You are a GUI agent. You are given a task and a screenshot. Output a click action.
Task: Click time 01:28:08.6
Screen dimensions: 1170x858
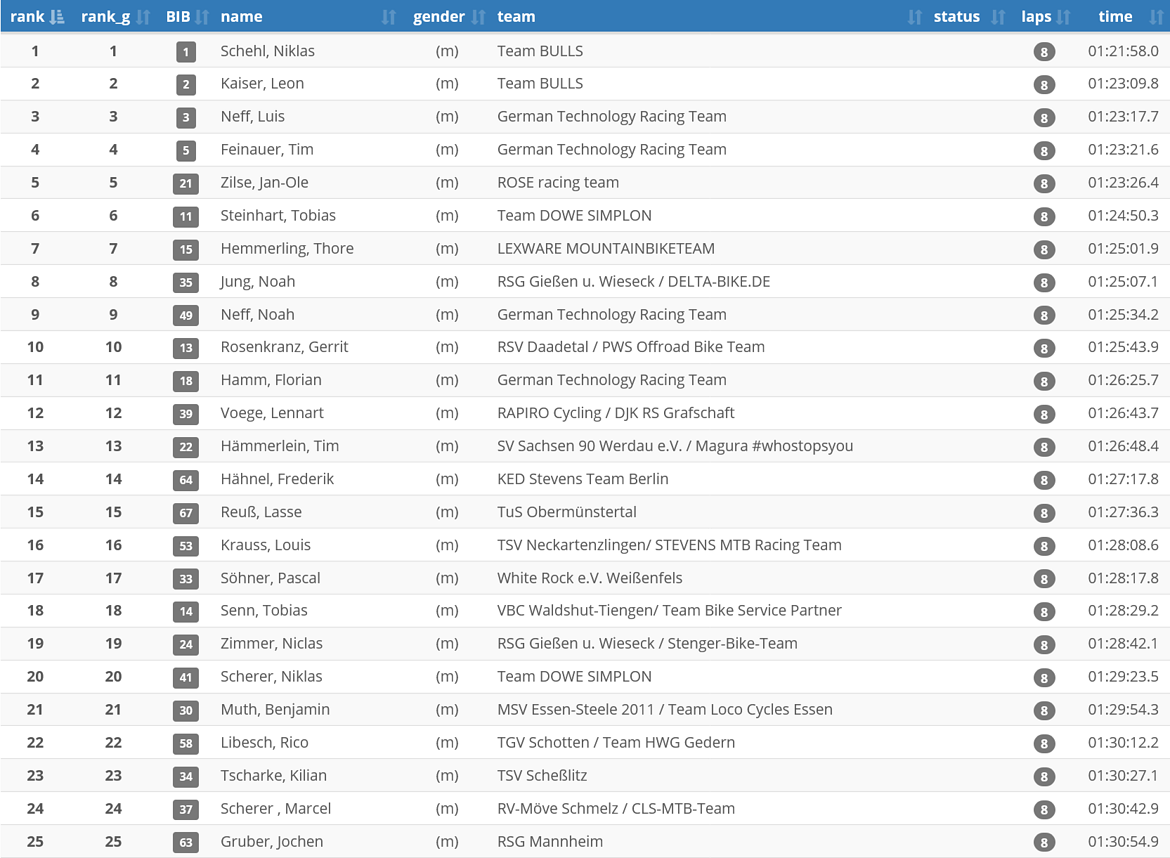[x=1123, y=545]
